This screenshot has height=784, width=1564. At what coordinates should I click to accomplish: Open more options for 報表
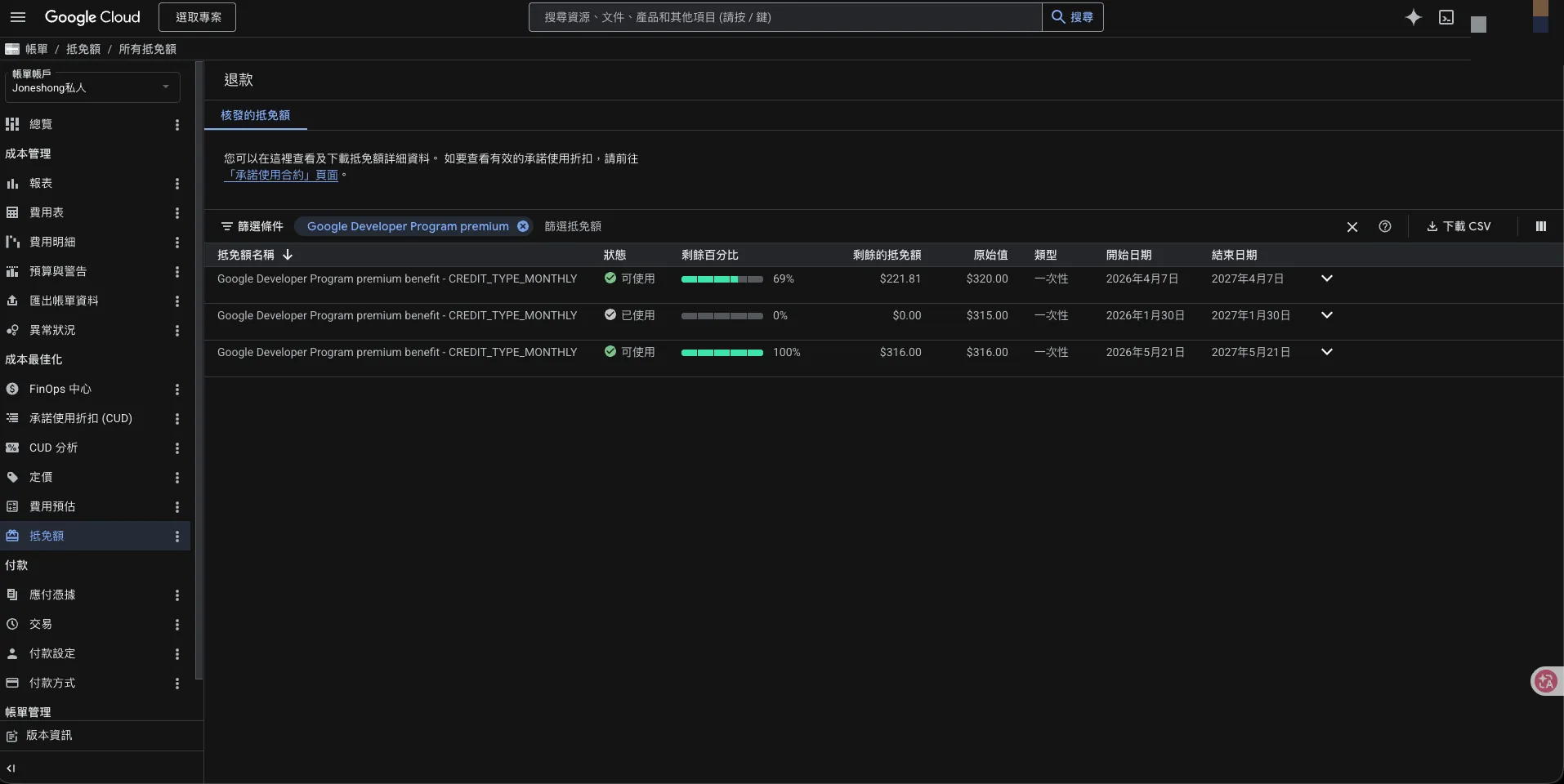(x=177, y=184)
